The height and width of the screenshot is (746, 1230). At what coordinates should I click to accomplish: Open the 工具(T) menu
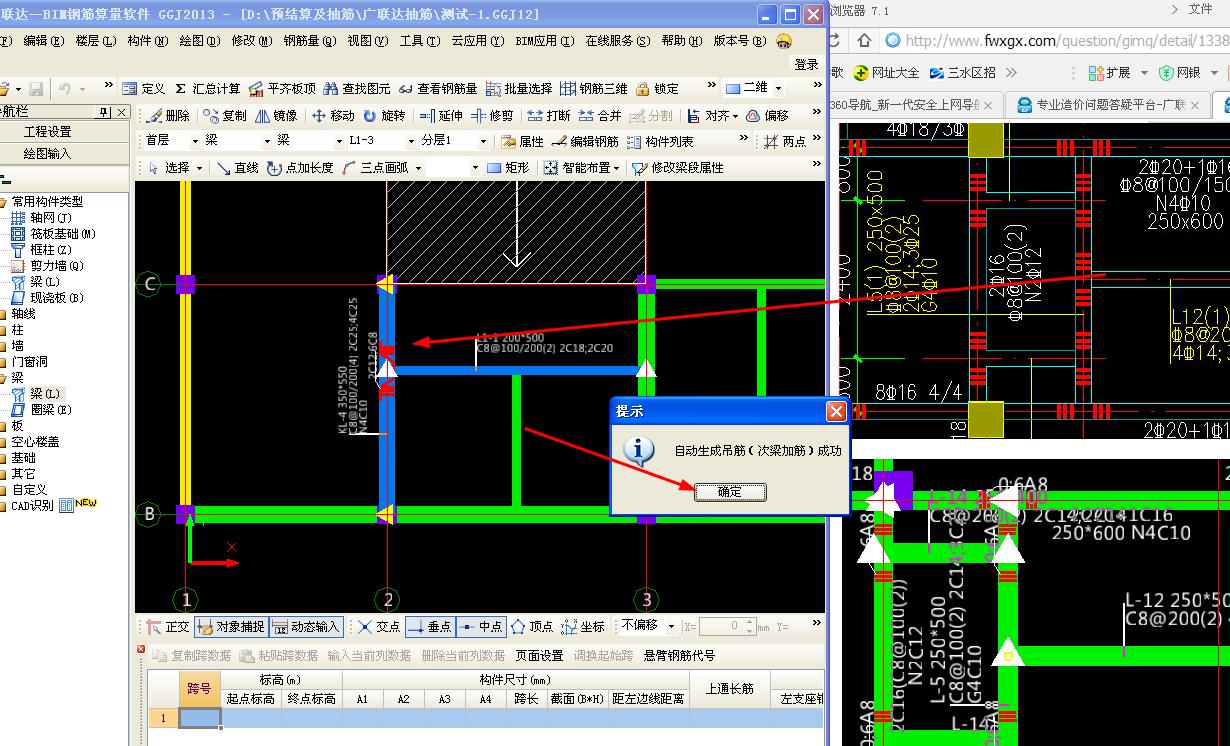pyautogui.click(x=419, y=41)
